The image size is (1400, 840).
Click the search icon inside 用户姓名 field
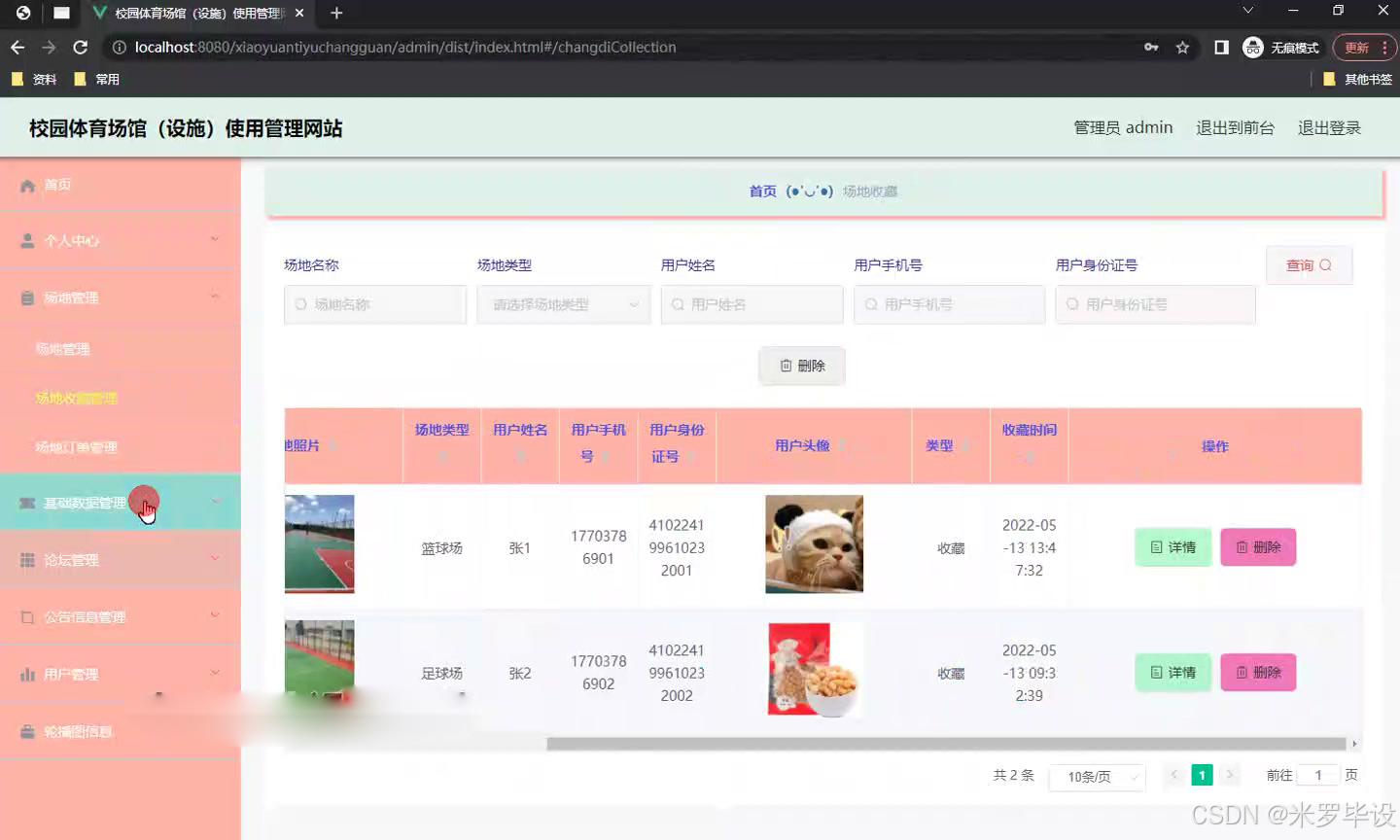coord(676,304)
